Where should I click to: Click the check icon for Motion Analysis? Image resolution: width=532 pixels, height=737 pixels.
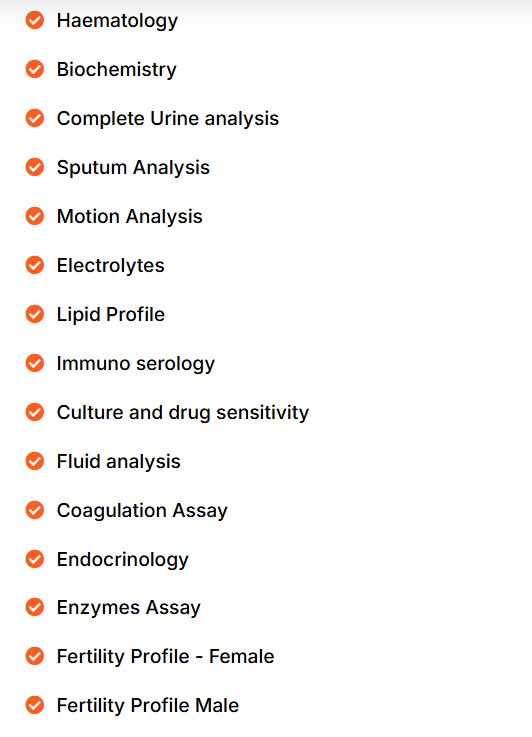(35, 216)
